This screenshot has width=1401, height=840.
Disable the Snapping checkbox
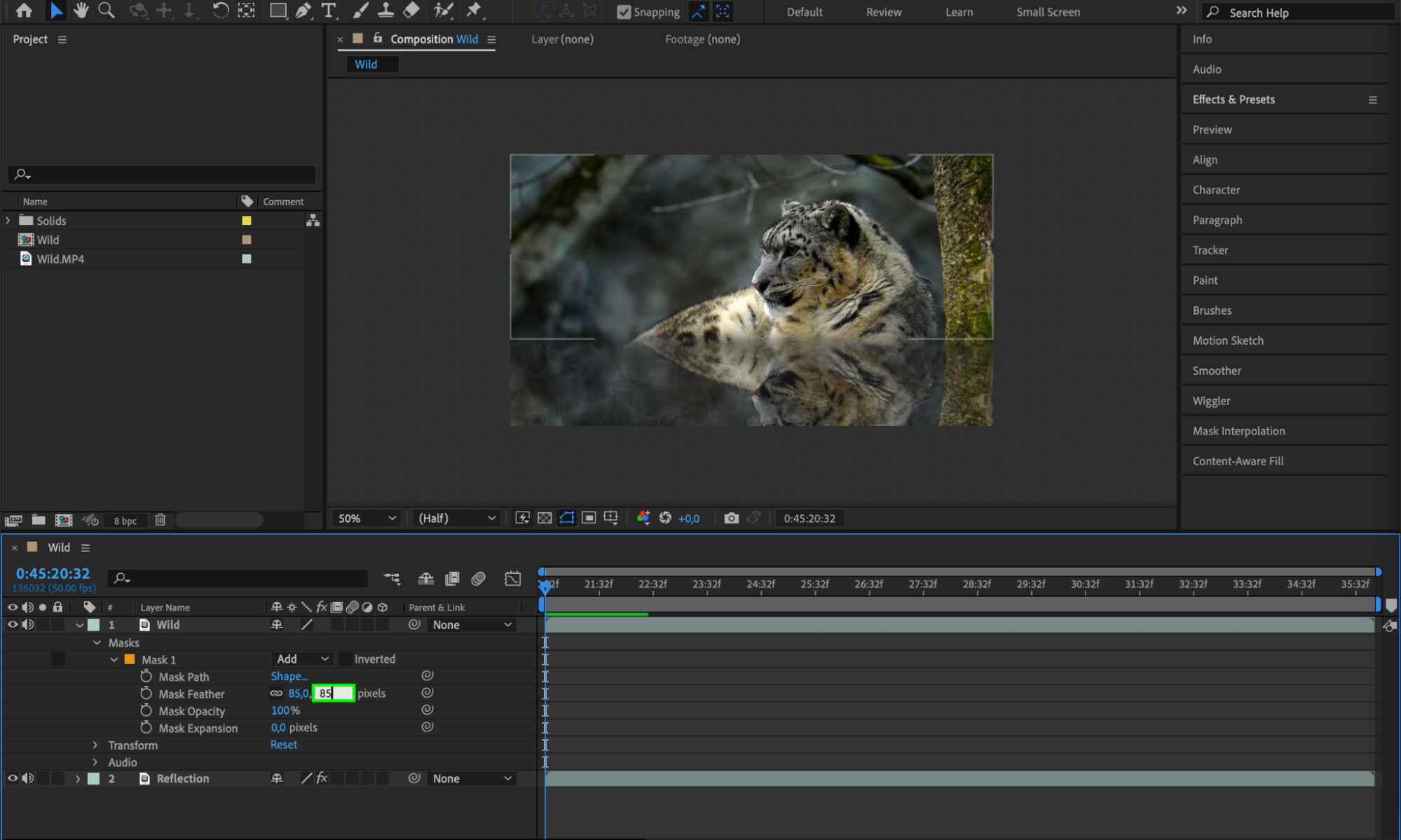click(x=623, y=12)
